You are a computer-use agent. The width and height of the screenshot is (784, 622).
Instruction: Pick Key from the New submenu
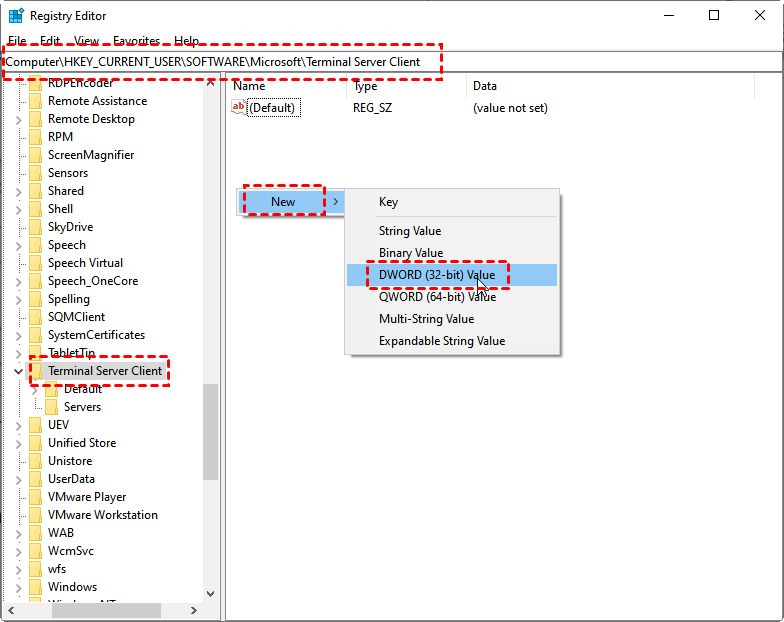tap(388, 202)
